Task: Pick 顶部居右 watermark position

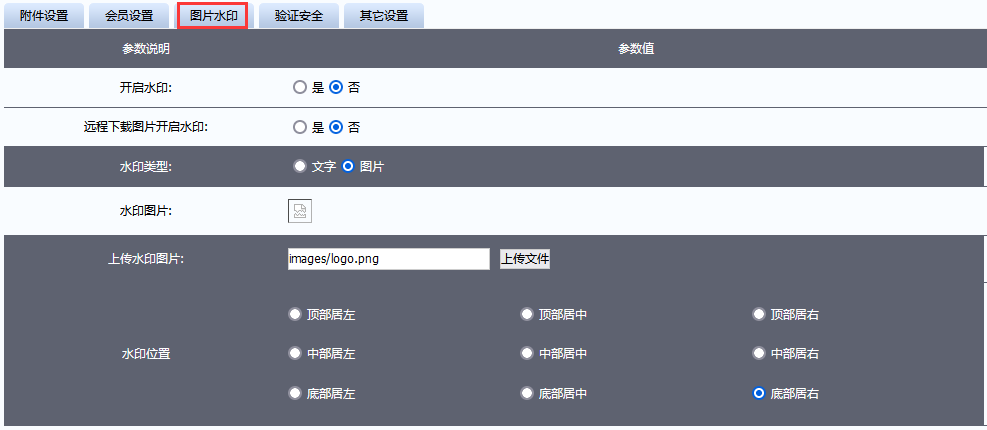Action: click(x=759, y=314)
